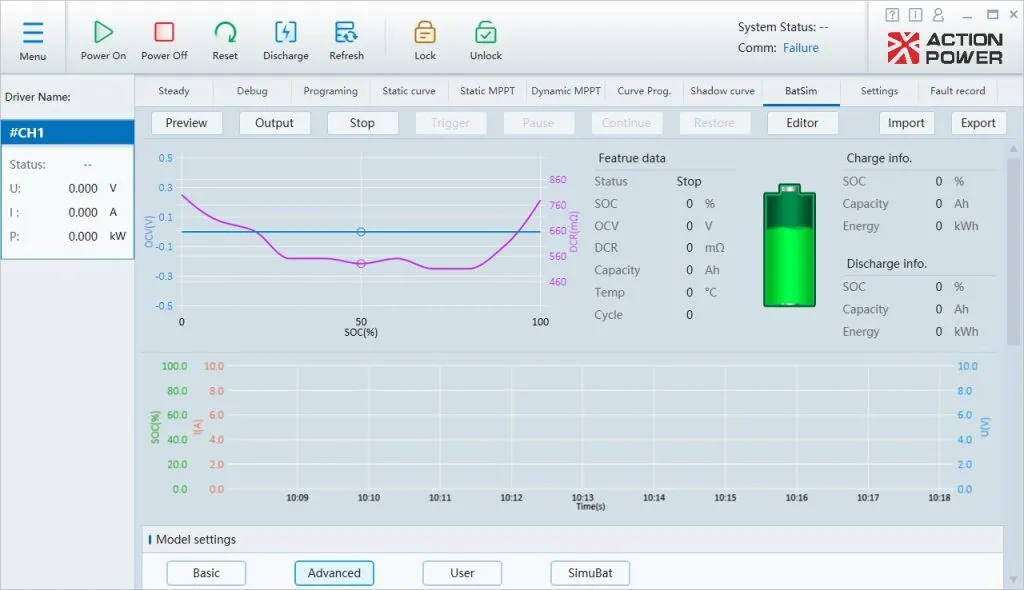Screen dimensions: 1024x590
Task: Click the Comm Failure status text
Action: coord(801,48)
